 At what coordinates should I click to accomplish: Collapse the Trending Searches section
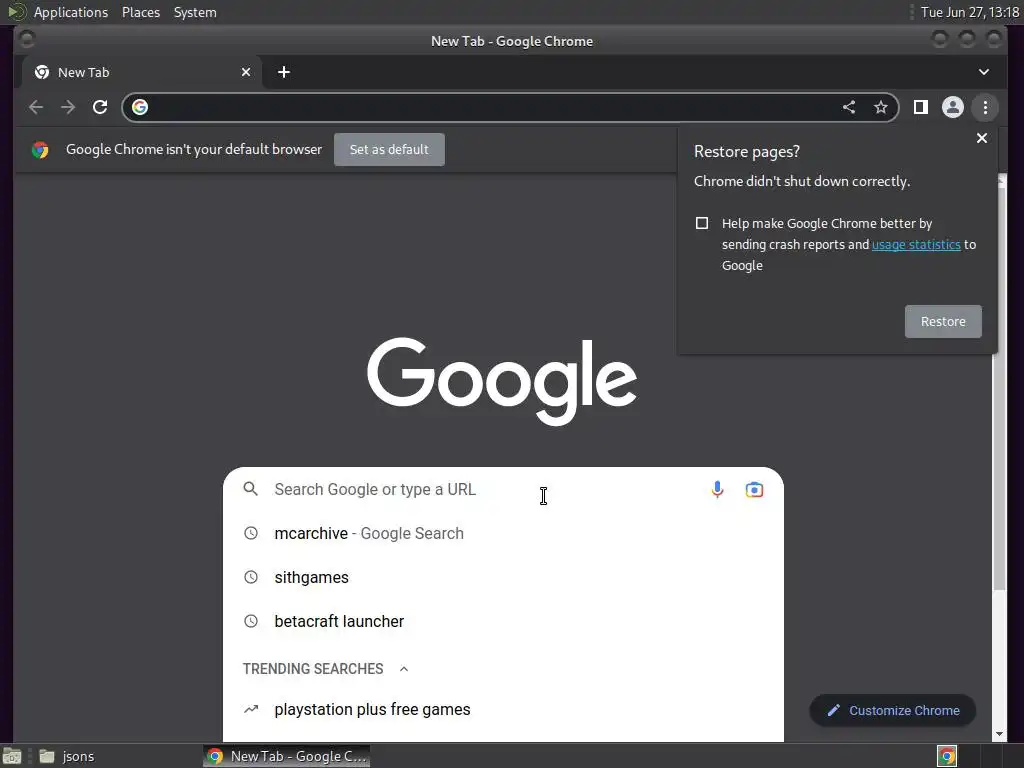(x=404, y=669)
